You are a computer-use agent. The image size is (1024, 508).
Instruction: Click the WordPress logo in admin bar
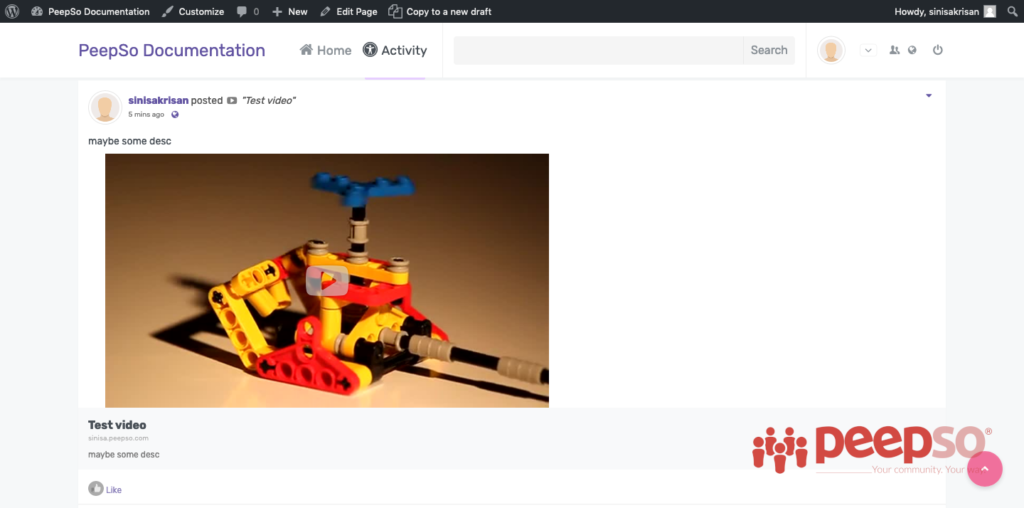pos(12,11)
